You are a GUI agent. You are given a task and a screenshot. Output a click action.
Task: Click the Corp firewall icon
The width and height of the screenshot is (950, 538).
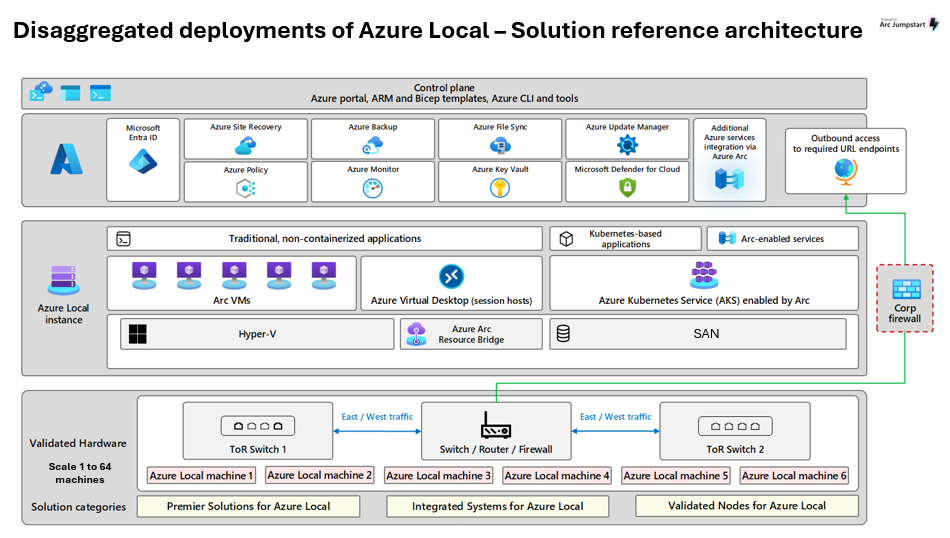coord(906,289)
